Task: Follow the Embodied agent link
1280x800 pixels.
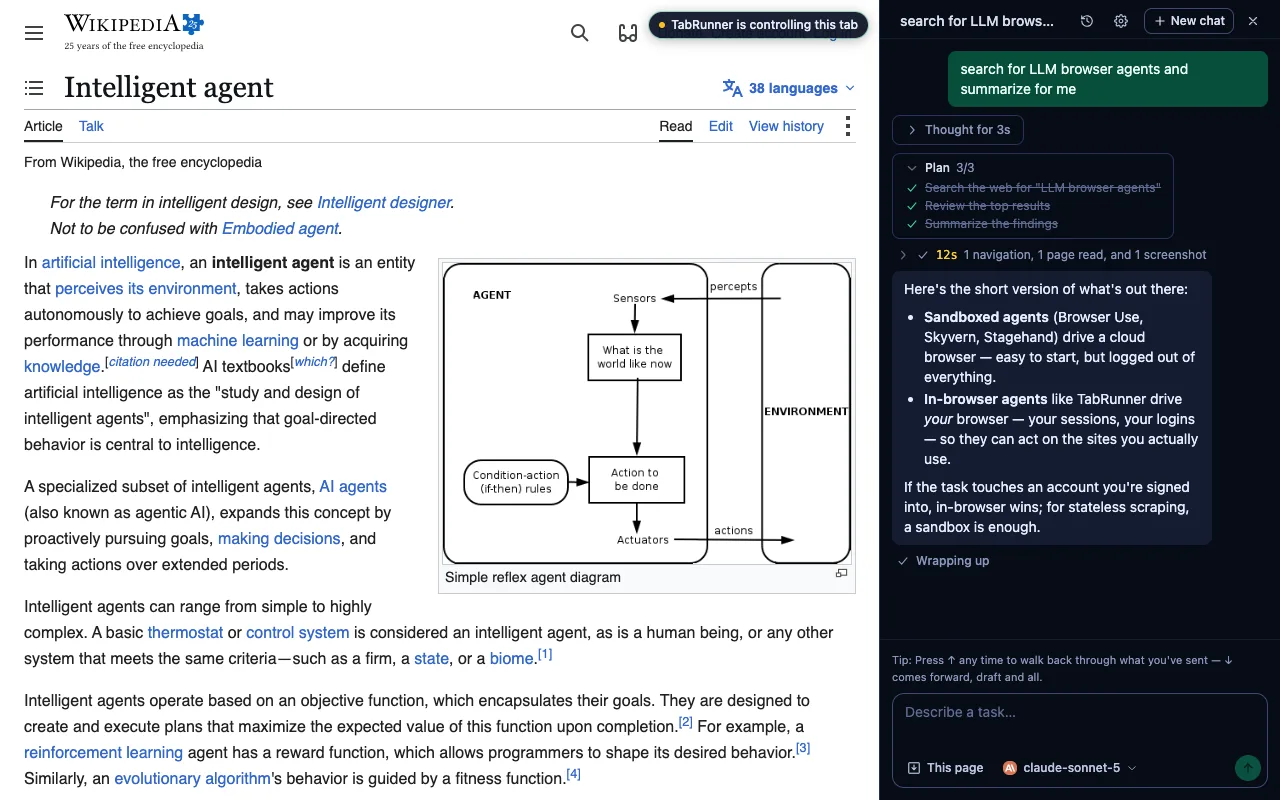Action: tap(280, 228)
